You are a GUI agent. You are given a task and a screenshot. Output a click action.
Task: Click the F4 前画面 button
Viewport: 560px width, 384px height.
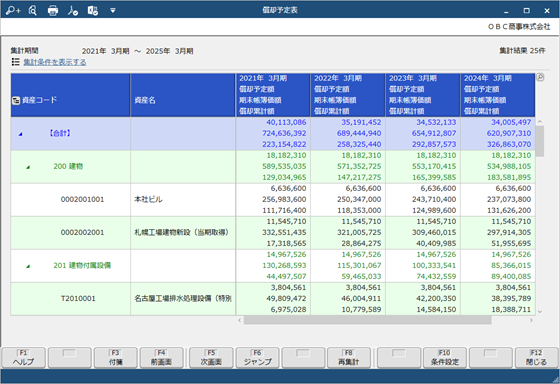click(x=161, y=358)
